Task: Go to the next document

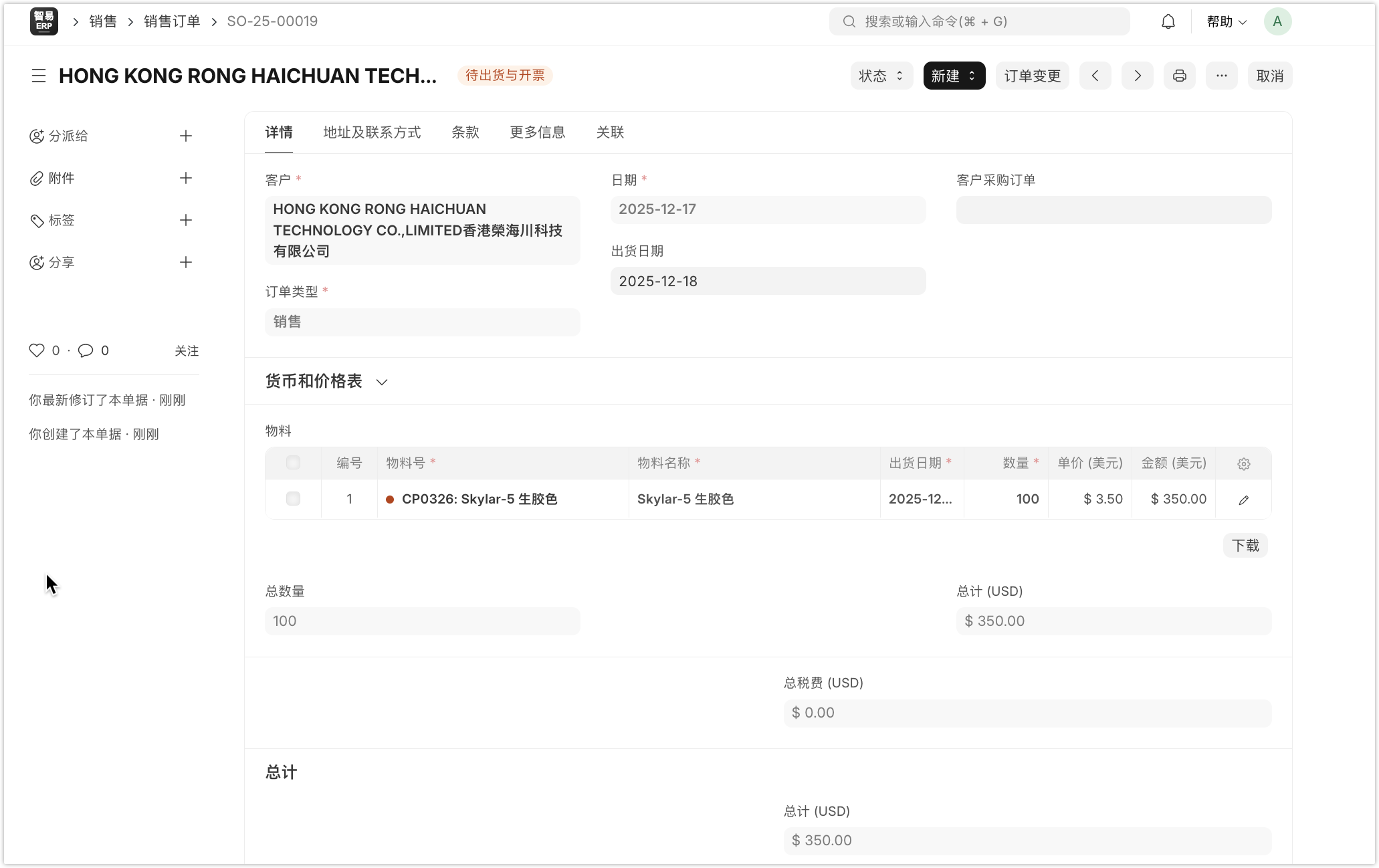Action: tap(1137, 76)
